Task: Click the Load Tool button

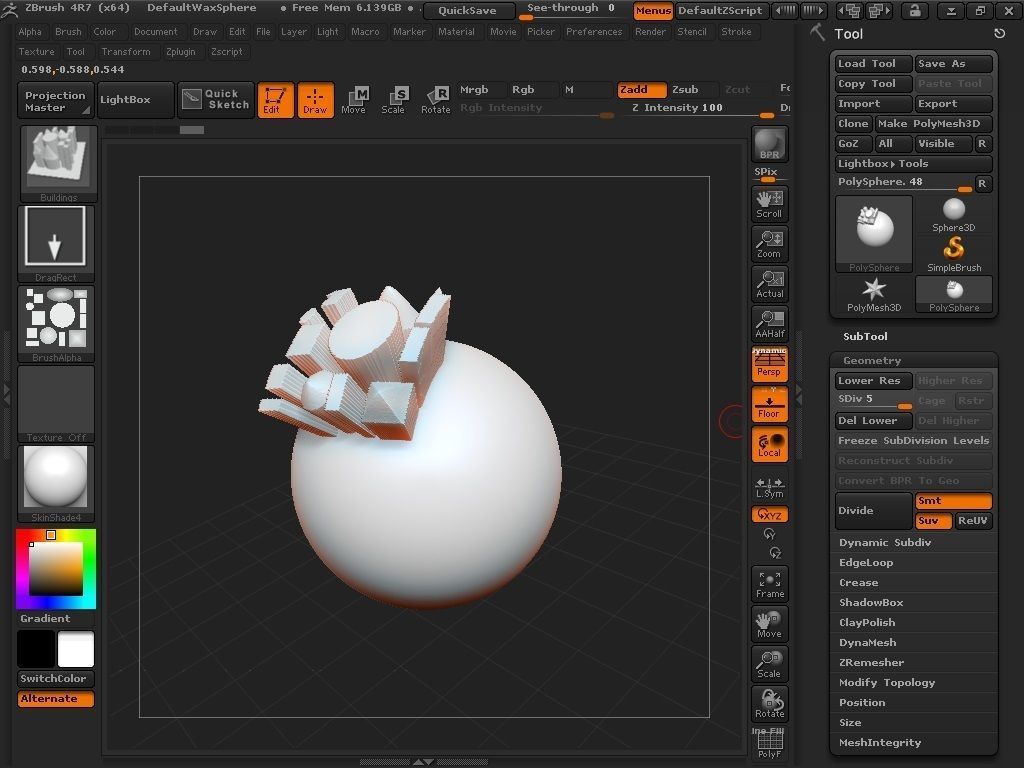Action: [873, 63]
